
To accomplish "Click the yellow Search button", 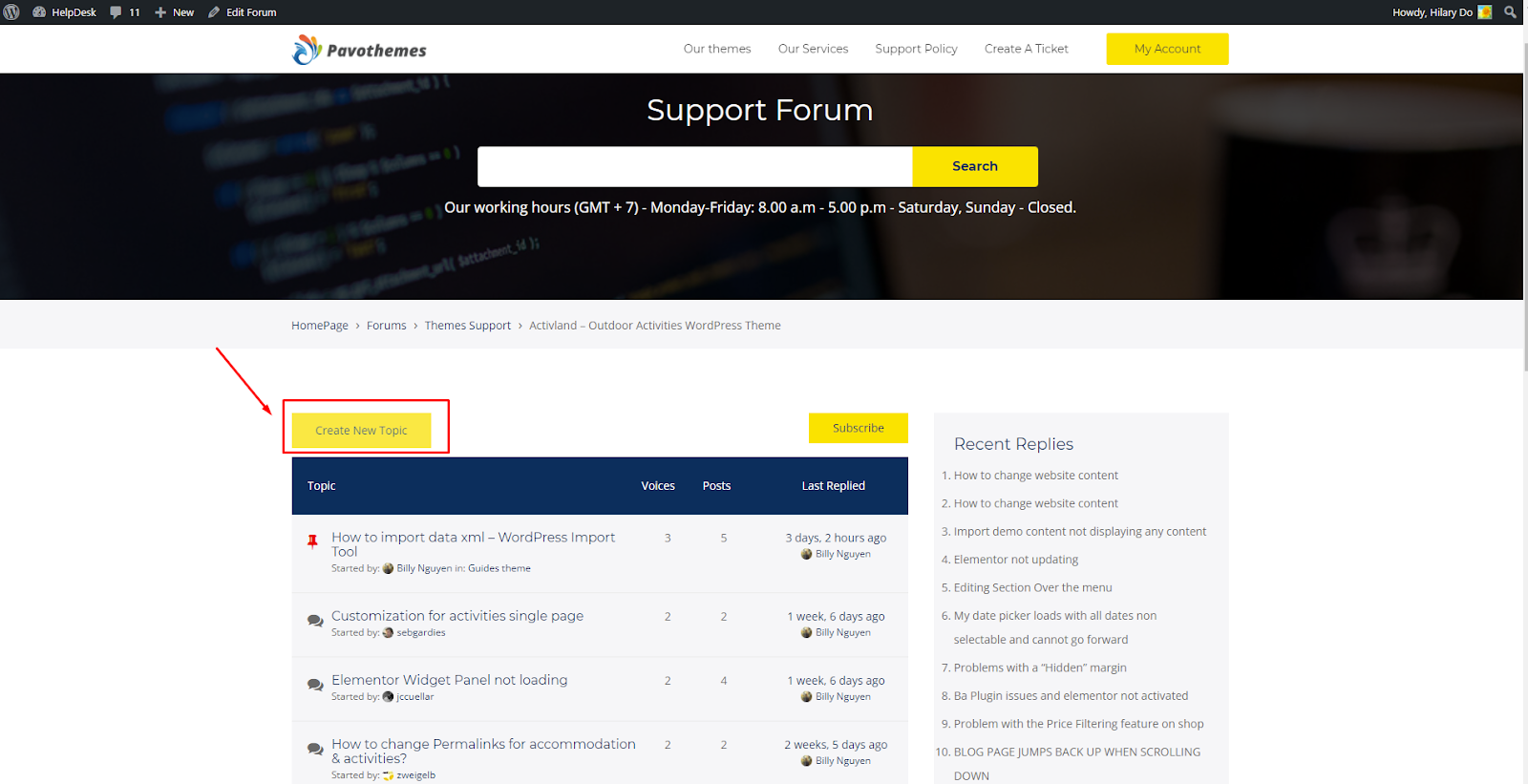I will point(975,166).
